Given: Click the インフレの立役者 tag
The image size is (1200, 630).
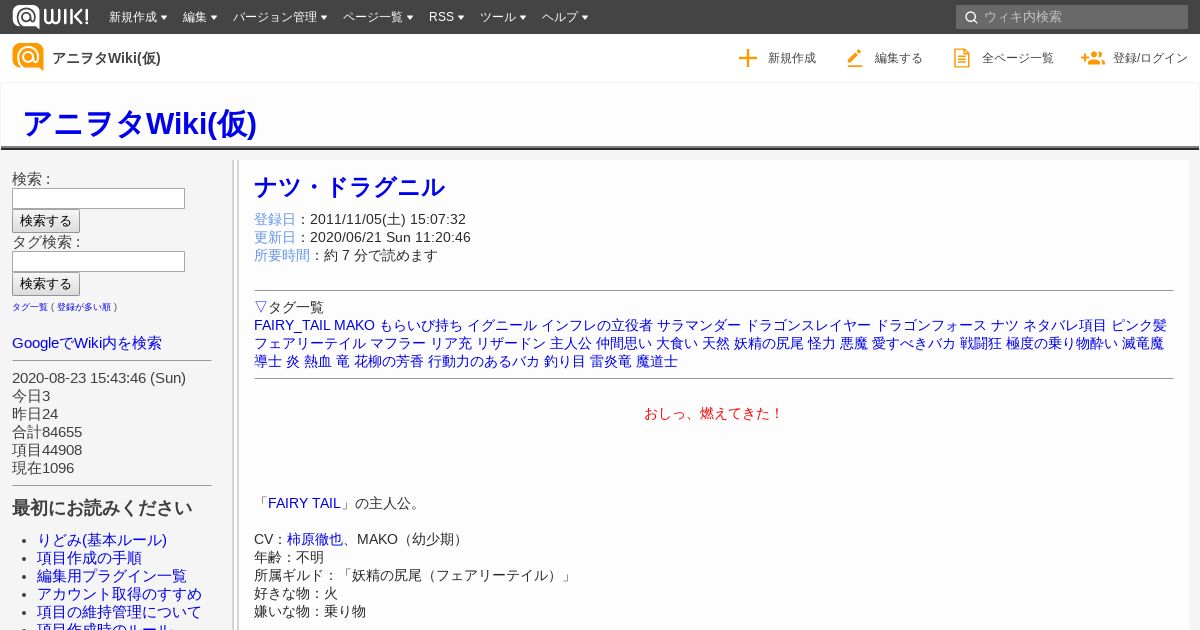Looking at the screenshot, I should [x=597, y=325].
